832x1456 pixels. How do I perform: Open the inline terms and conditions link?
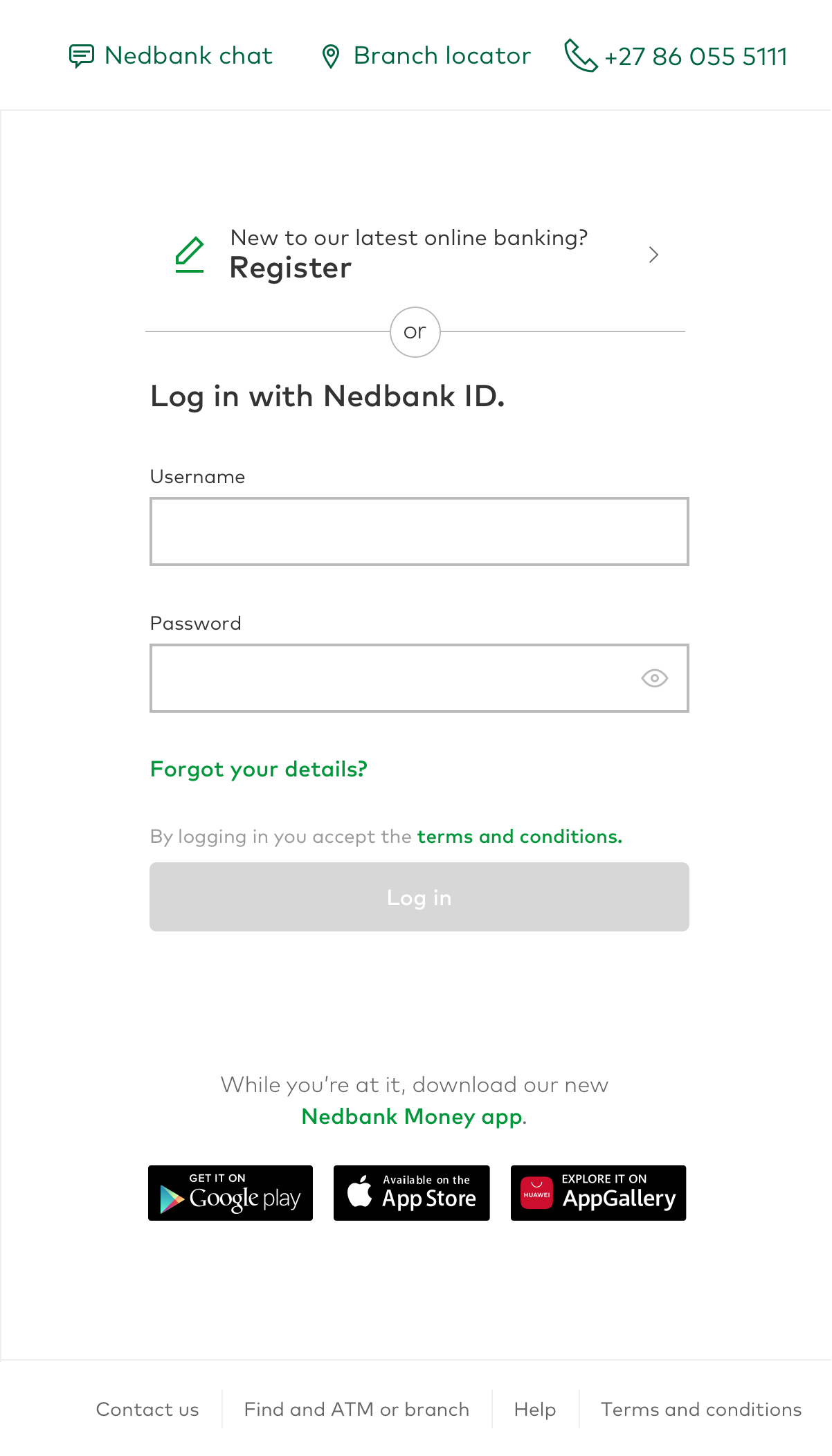click(520, 837)
